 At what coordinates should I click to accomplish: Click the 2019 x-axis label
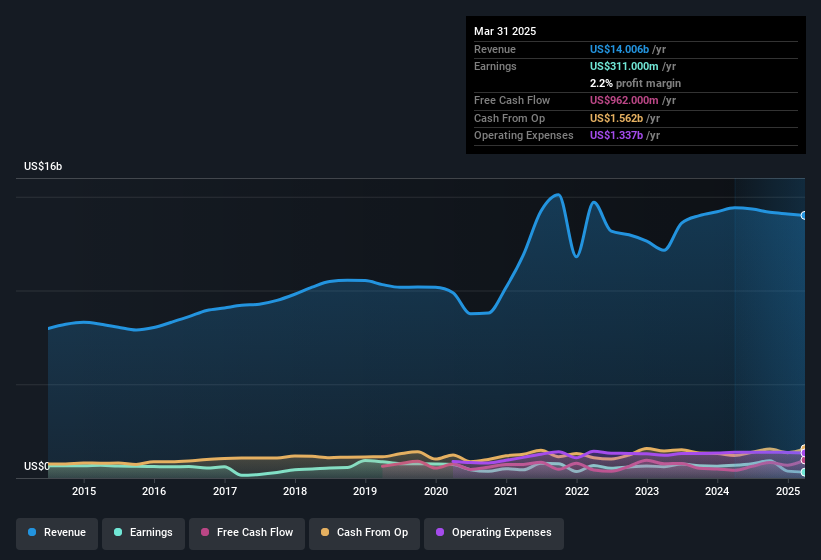coord(365,491)
